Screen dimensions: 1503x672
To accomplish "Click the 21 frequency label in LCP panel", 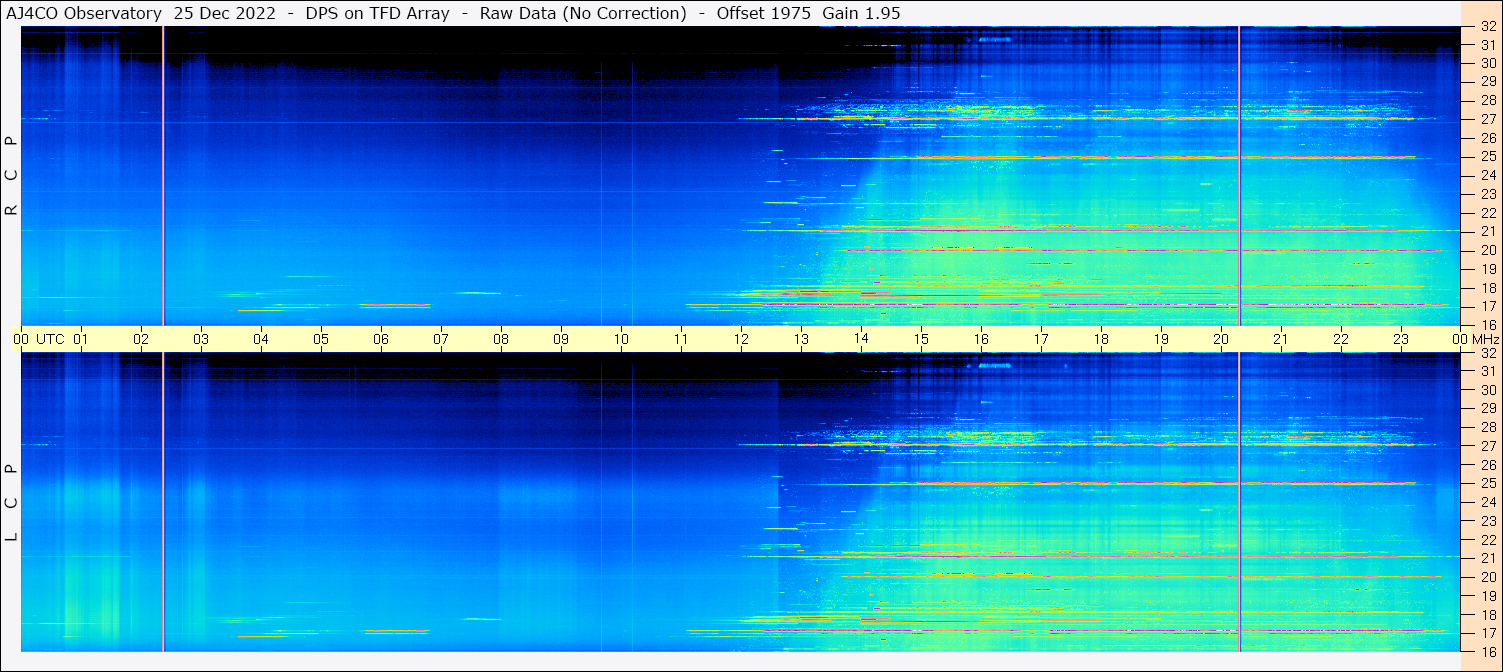I will pyautogui.click(x=1488, y=558).
